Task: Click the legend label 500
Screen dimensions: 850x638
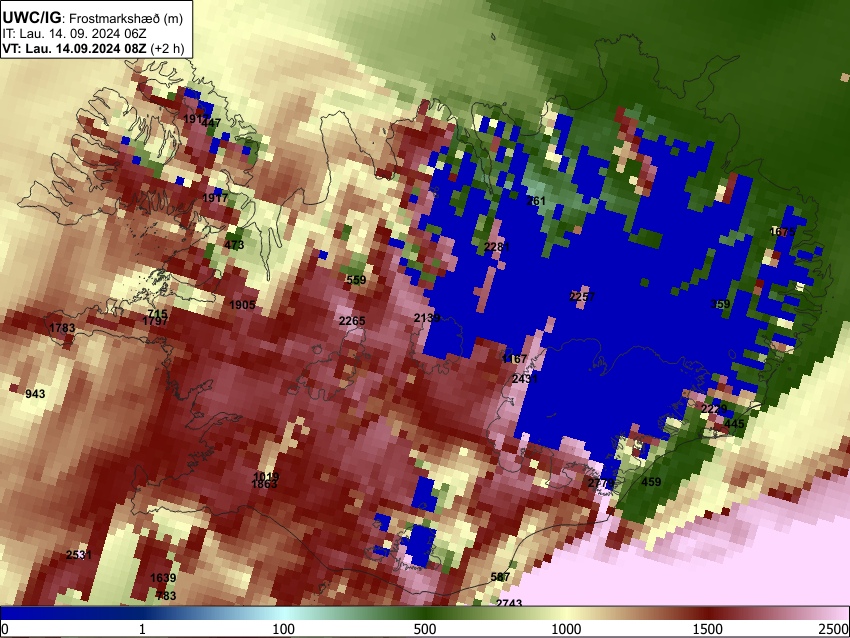Action: click(425, 629)
